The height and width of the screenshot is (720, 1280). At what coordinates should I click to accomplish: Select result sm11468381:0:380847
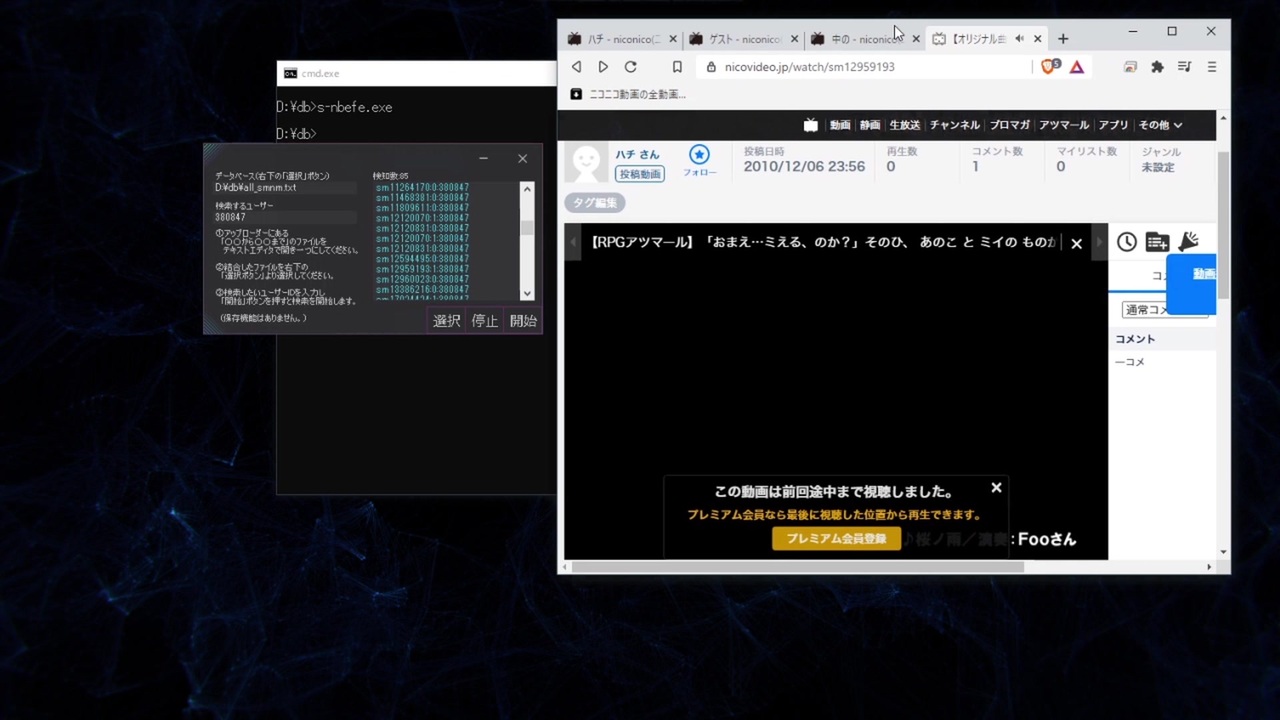(422, 197)
